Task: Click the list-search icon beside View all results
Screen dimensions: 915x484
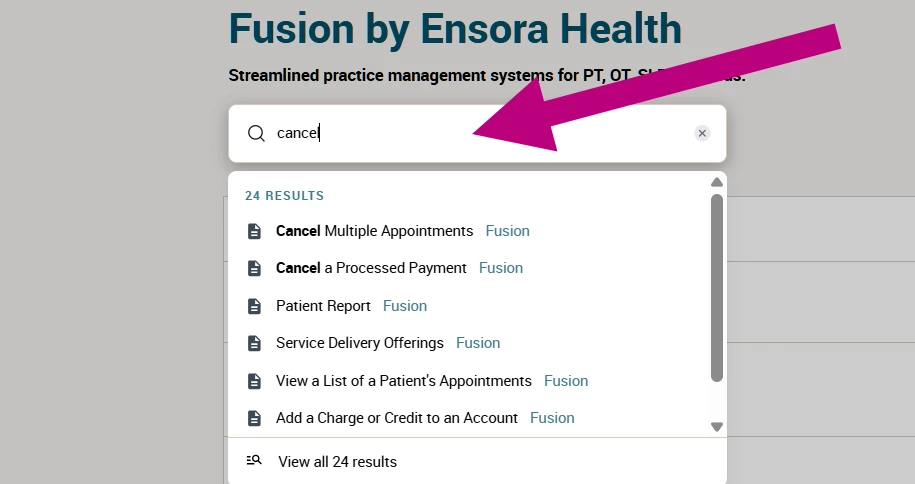Action: point(254,461)
